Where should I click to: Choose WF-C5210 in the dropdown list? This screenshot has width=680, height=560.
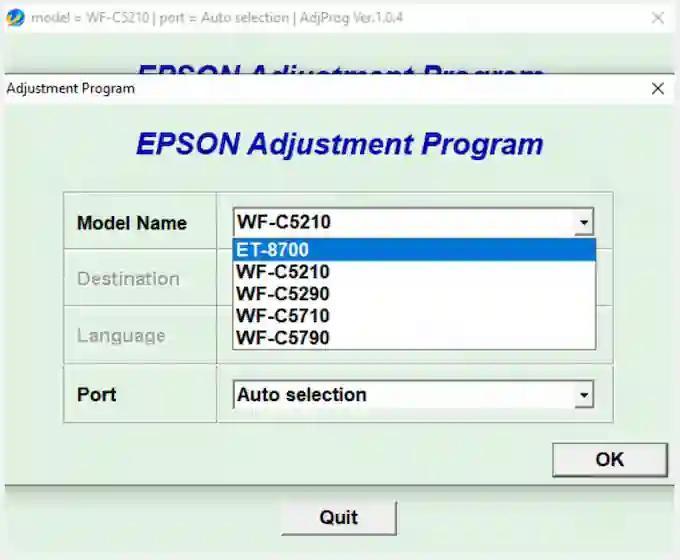click(x=414, y=272)
